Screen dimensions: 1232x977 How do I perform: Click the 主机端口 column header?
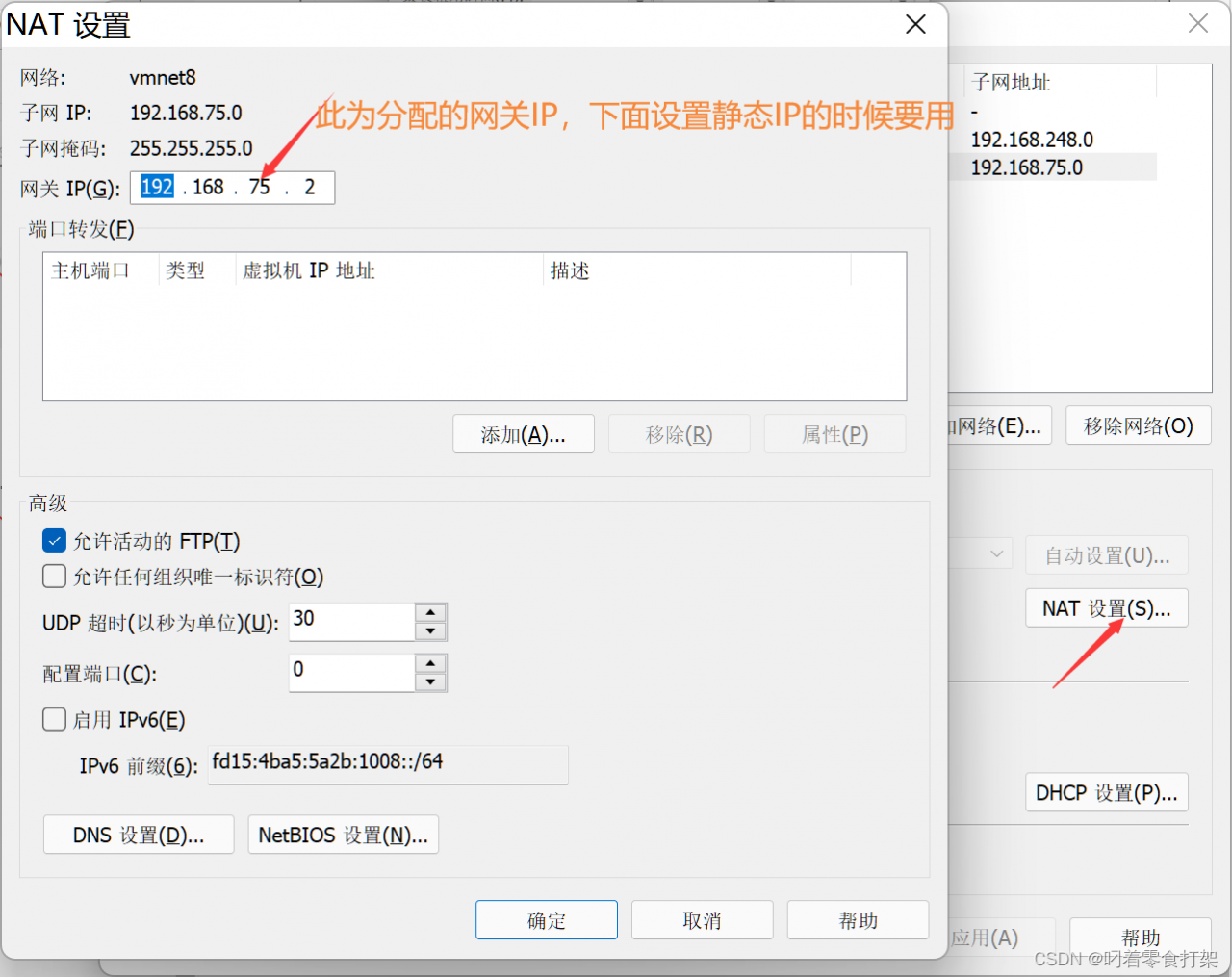(x=101, y=270)
